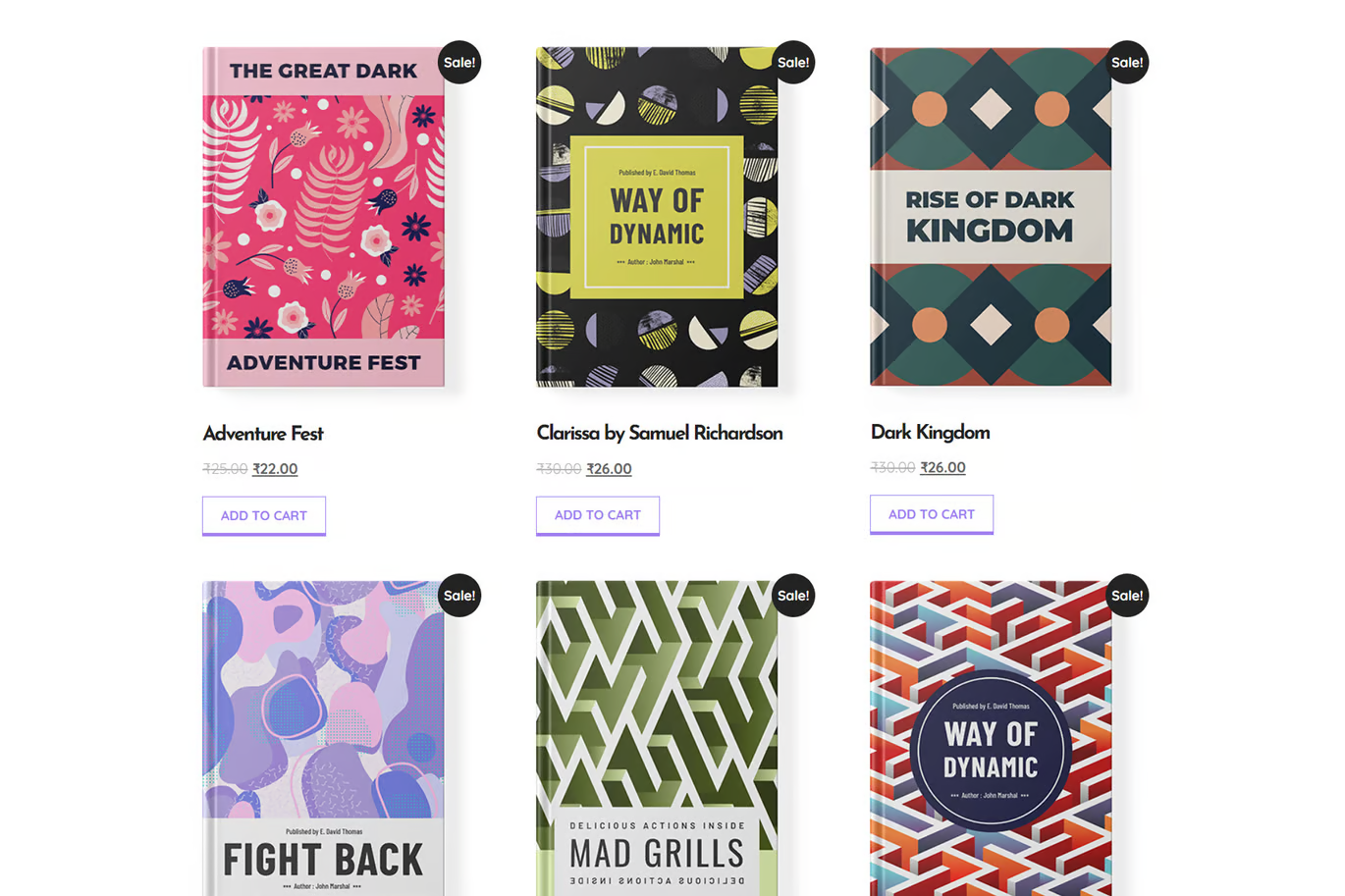
Task: Add Dark Kingdom to cart
Action: (932, 514)
